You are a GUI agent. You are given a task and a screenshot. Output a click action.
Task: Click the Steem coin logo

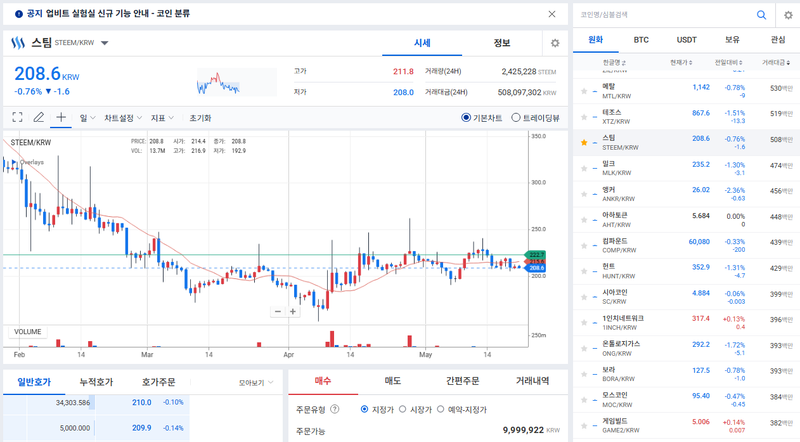18,43
